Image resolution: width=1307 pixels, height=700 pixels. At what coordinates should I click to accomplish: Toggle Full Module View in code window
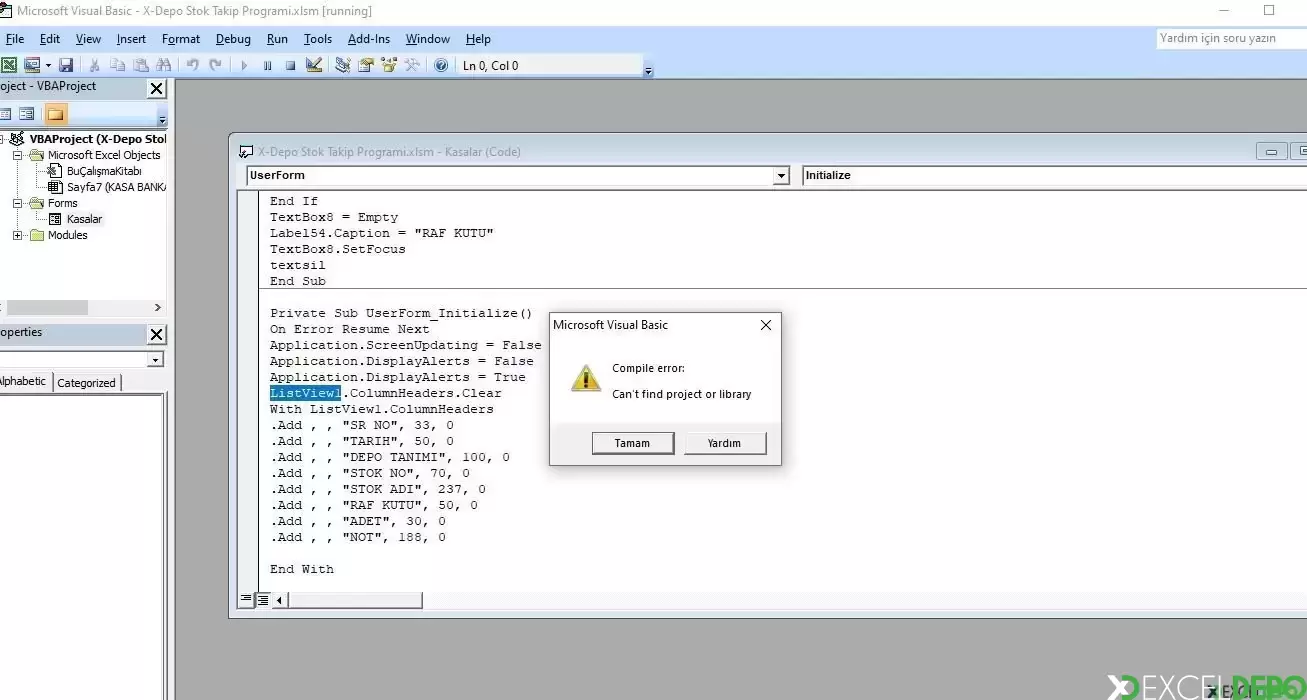pyautogui.click(x=262, y=600)
